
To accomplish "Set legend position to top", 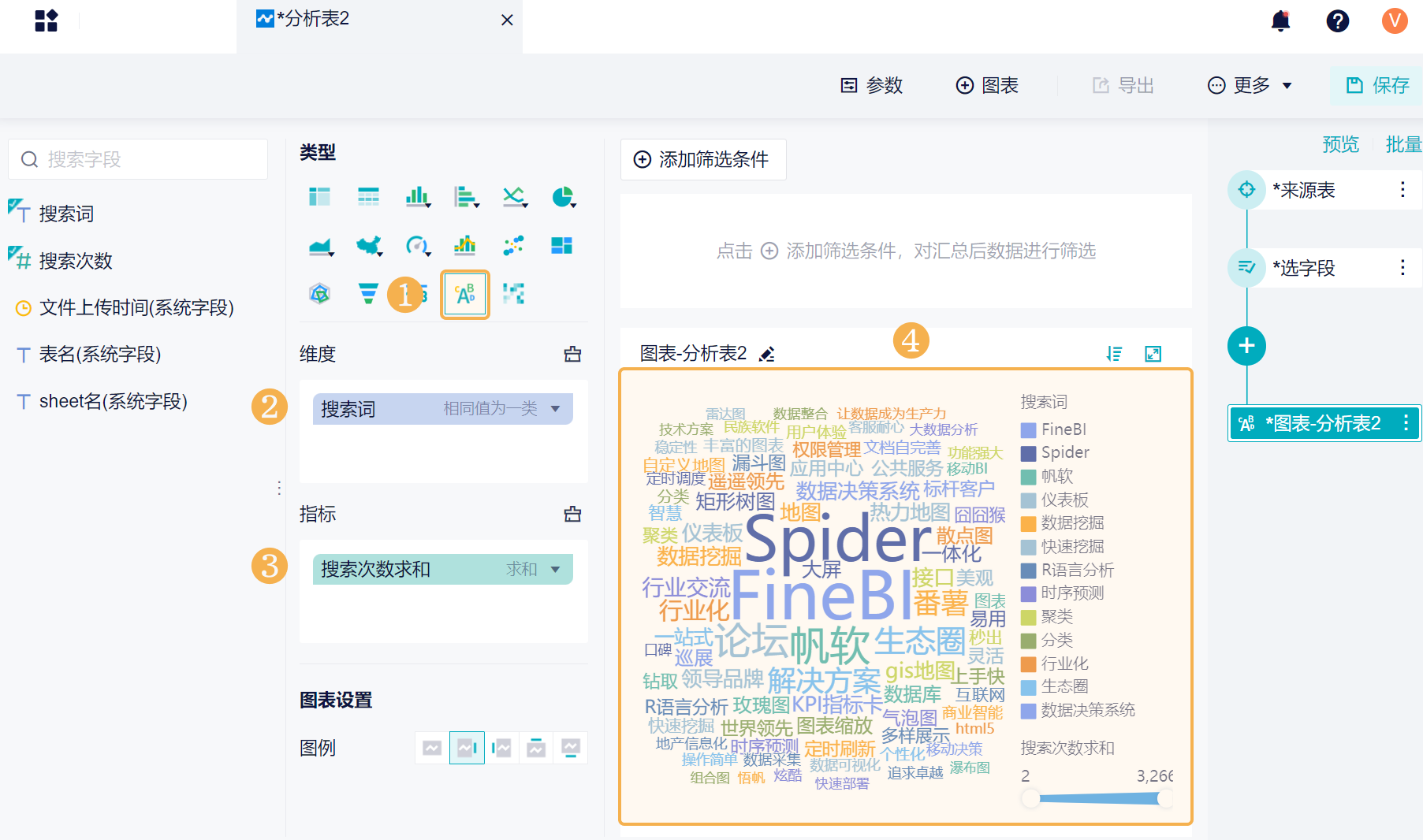I will pyautogui.click(x=536, y=748).
